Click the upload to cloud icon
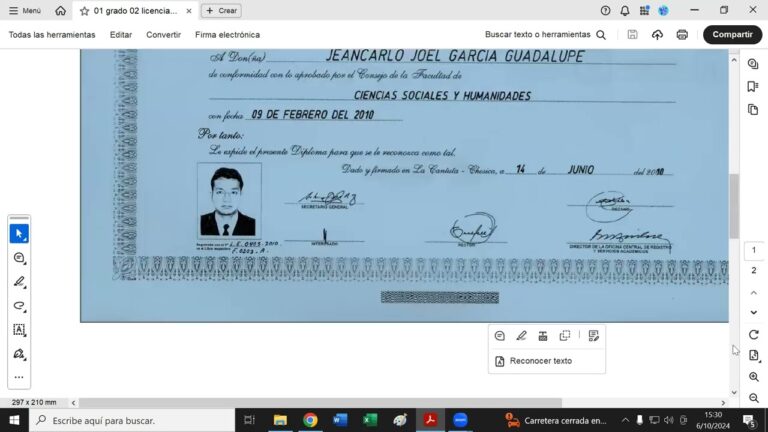768x432 pixels. 657,34
